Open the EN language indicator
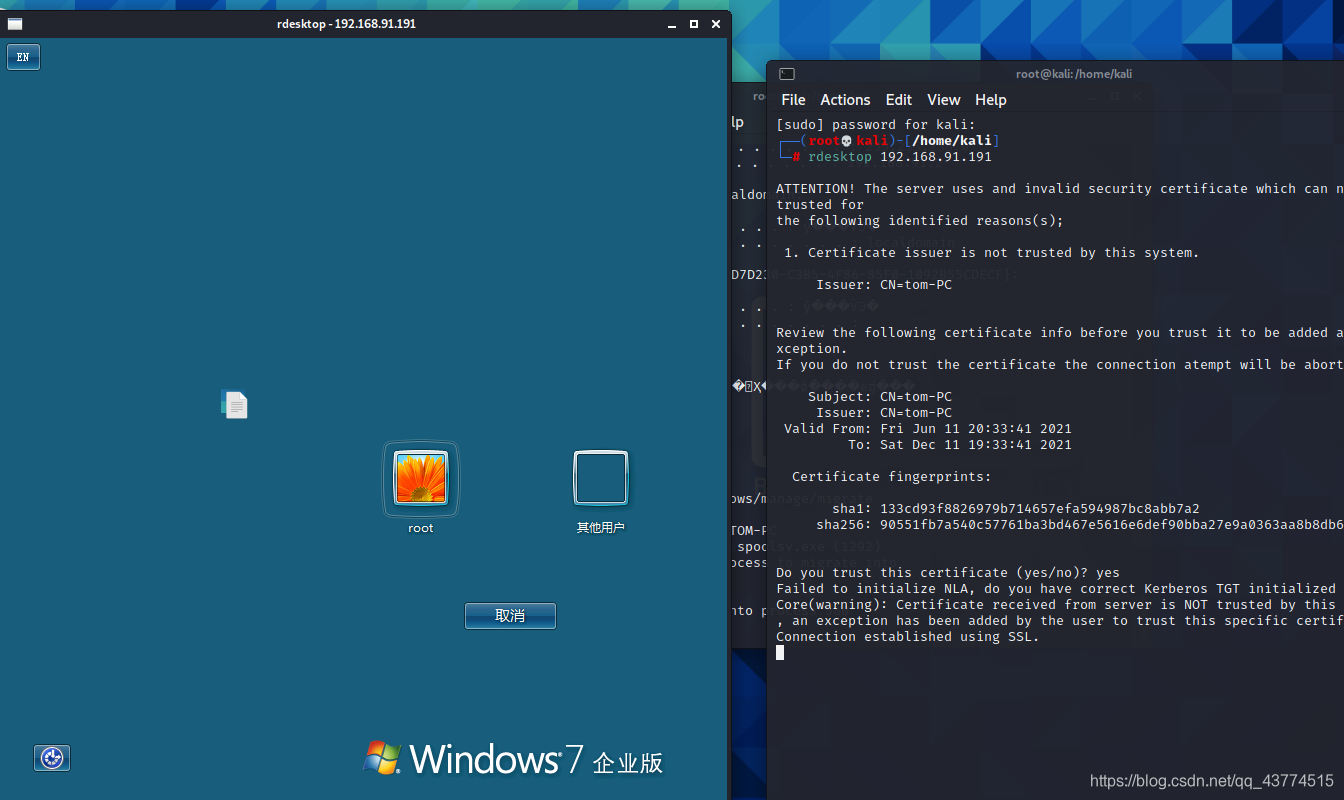The height and width of the screenshot is (800, 1344). 23,57
